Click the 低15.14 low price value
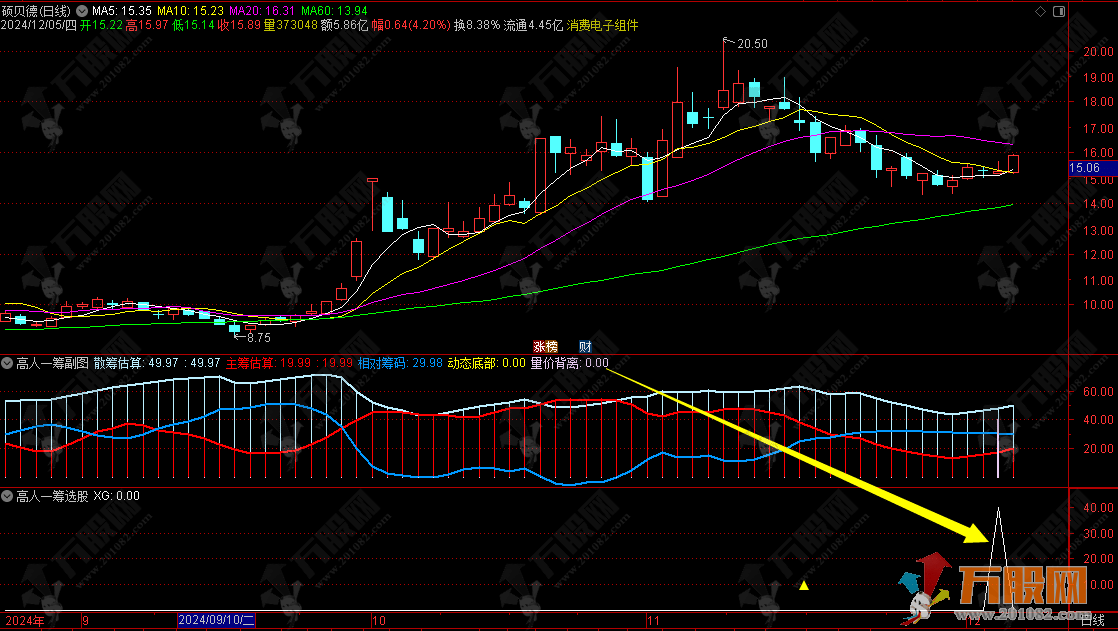The image size is (1118, 631). [193, 25]
